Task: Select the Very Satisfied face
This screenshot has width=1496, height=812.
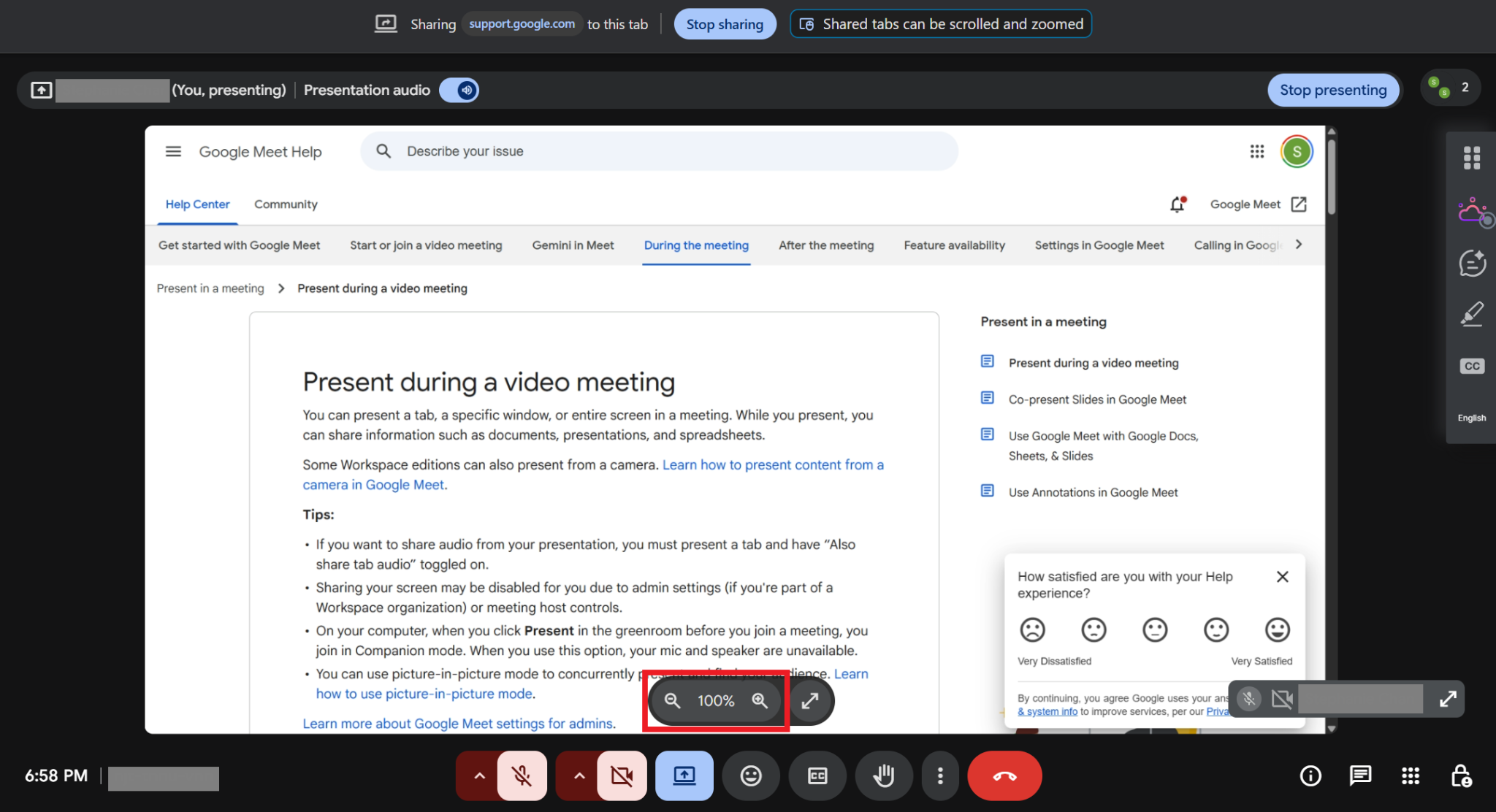Action: coord(1278,629)
